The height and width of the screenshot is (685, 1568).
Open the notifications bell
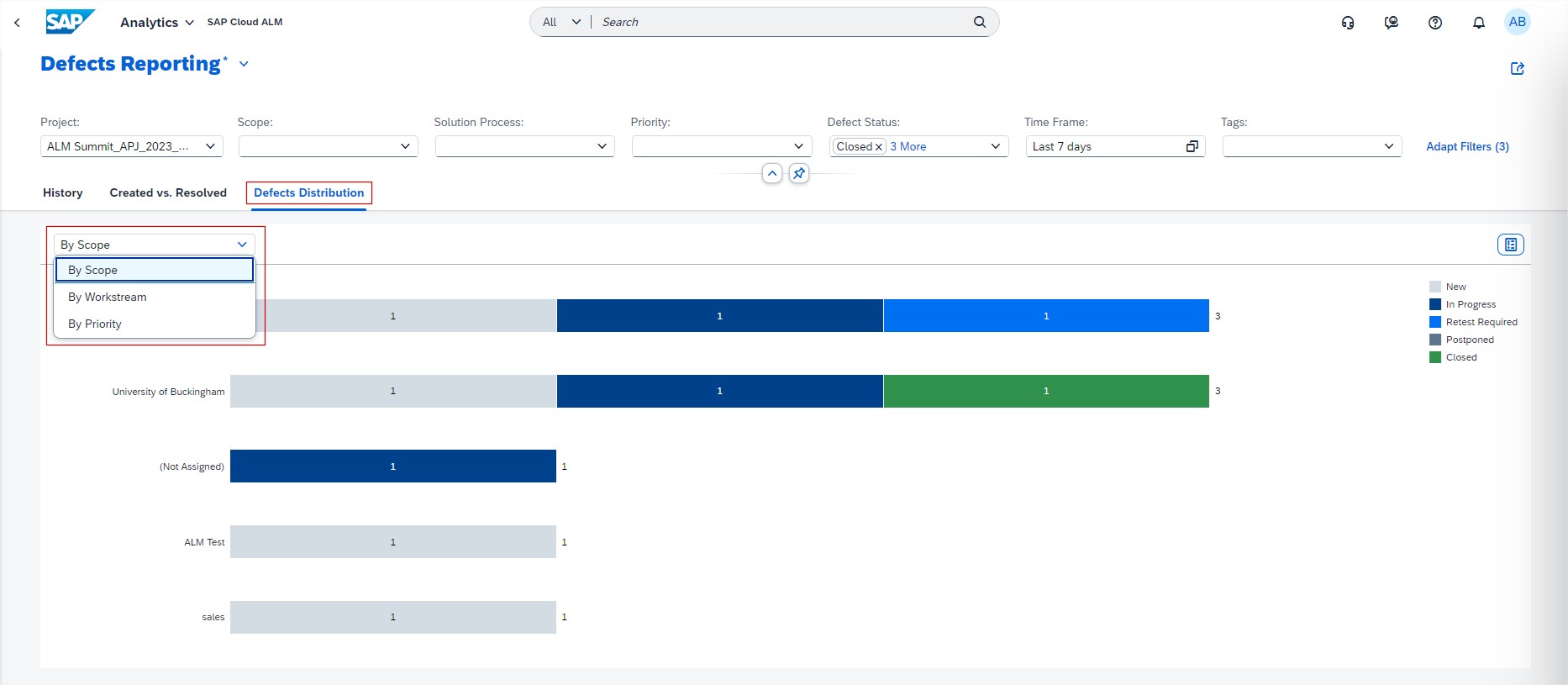tap(1478, 23)
